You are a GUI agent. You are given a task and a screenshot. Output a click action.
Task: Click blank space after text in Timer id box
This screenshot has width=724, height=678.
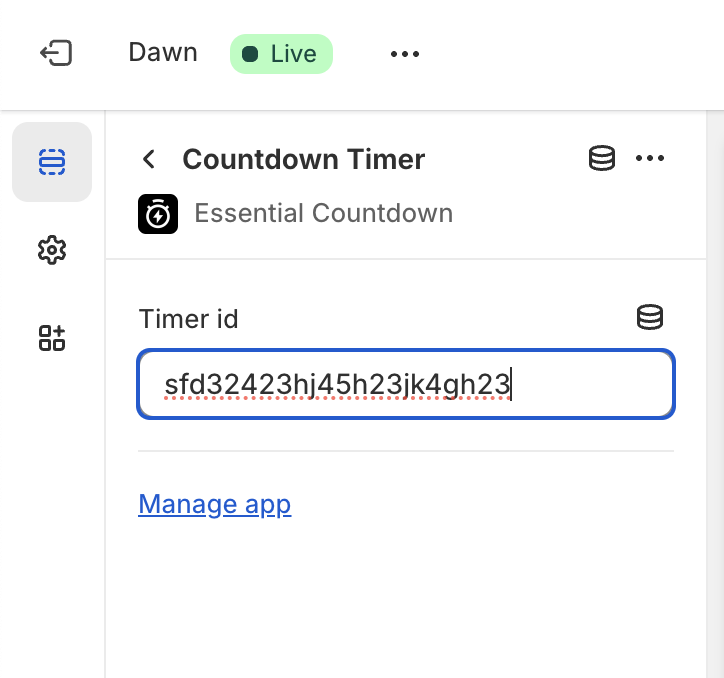click(x=591, y=384)
